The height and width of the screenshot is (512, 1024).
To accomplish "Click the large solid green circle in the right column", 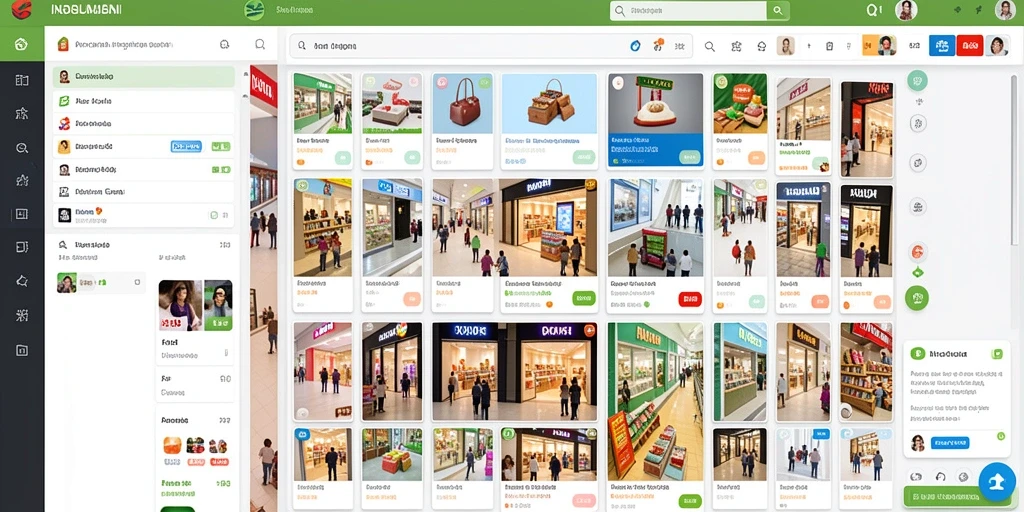I will click(917, 298).
